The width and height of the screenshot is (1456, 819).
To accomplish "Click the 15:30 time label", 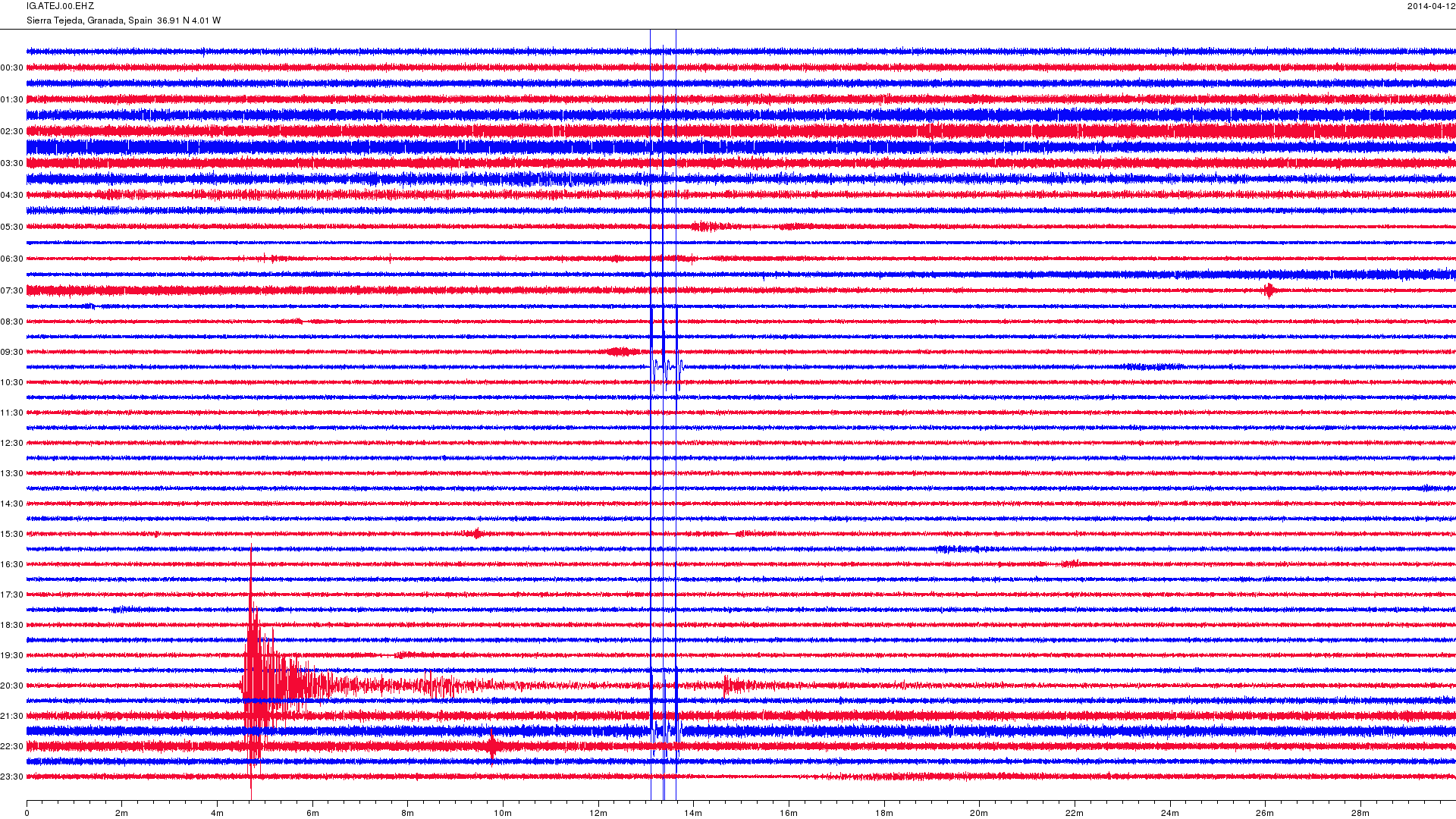I will coord(11,534).
